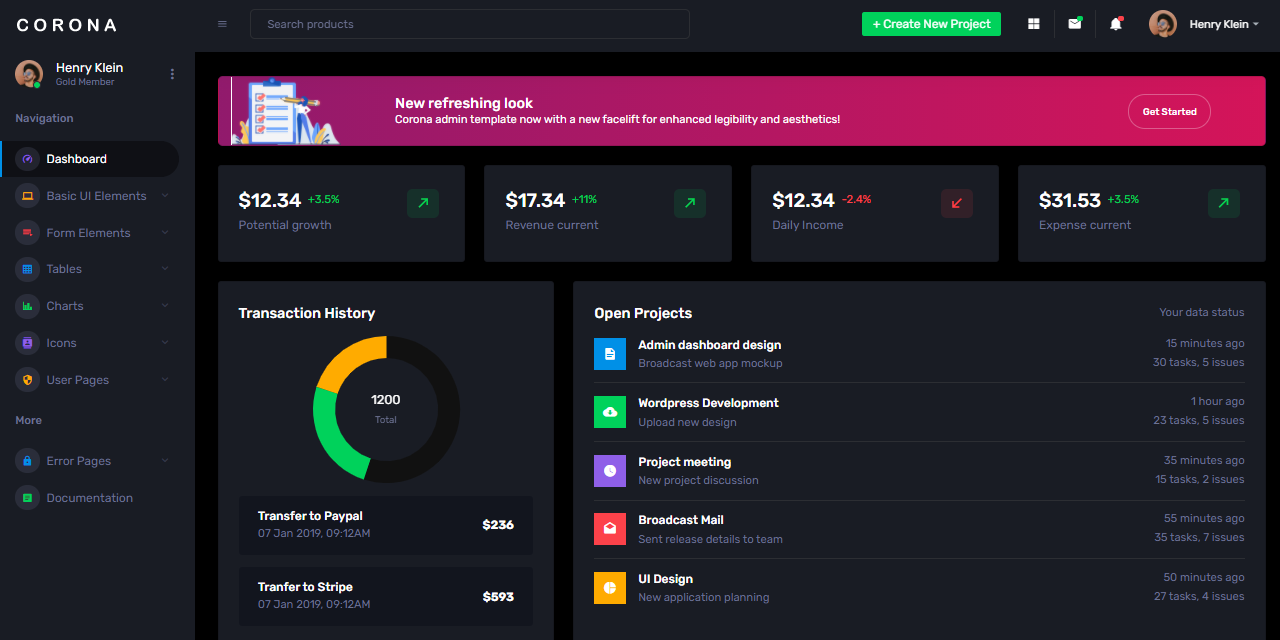Click Henry Klein's avatar in sidebar profile
1280x640 pixels.
(x=29, y=73)
